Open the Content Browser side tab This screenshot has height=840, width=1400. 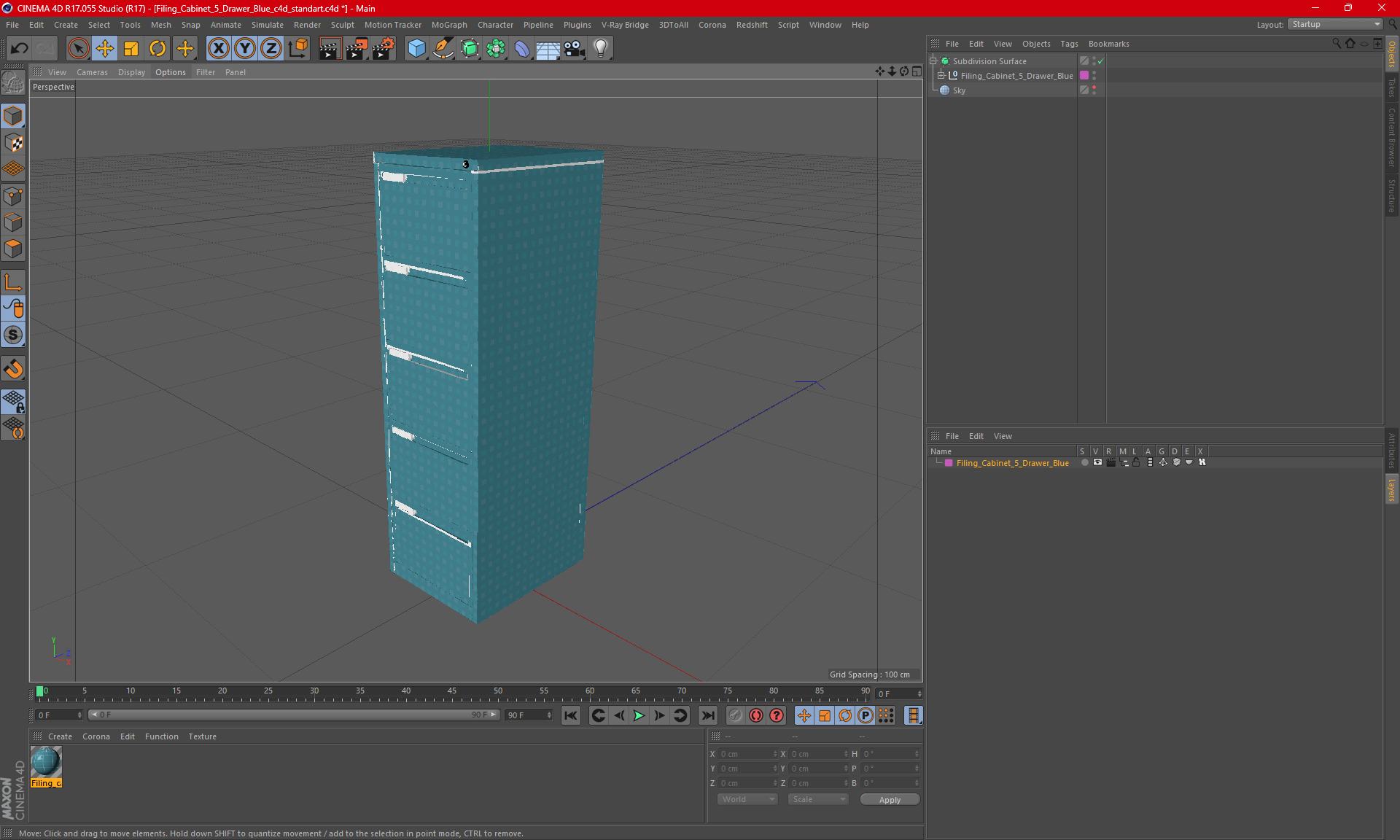1392,137
